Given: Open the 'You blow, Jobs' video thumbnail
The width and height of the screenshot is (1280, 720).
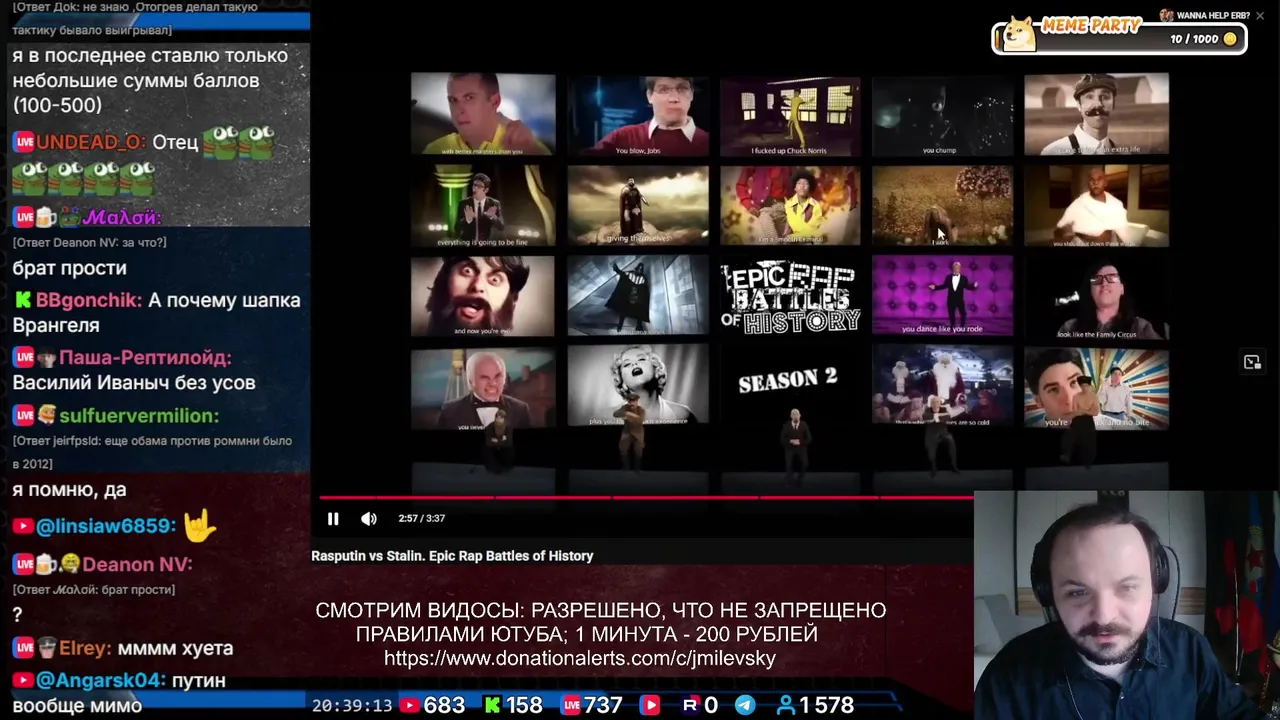Looking at the screenshot, I should pyautogui.click(x=638, y=116).
